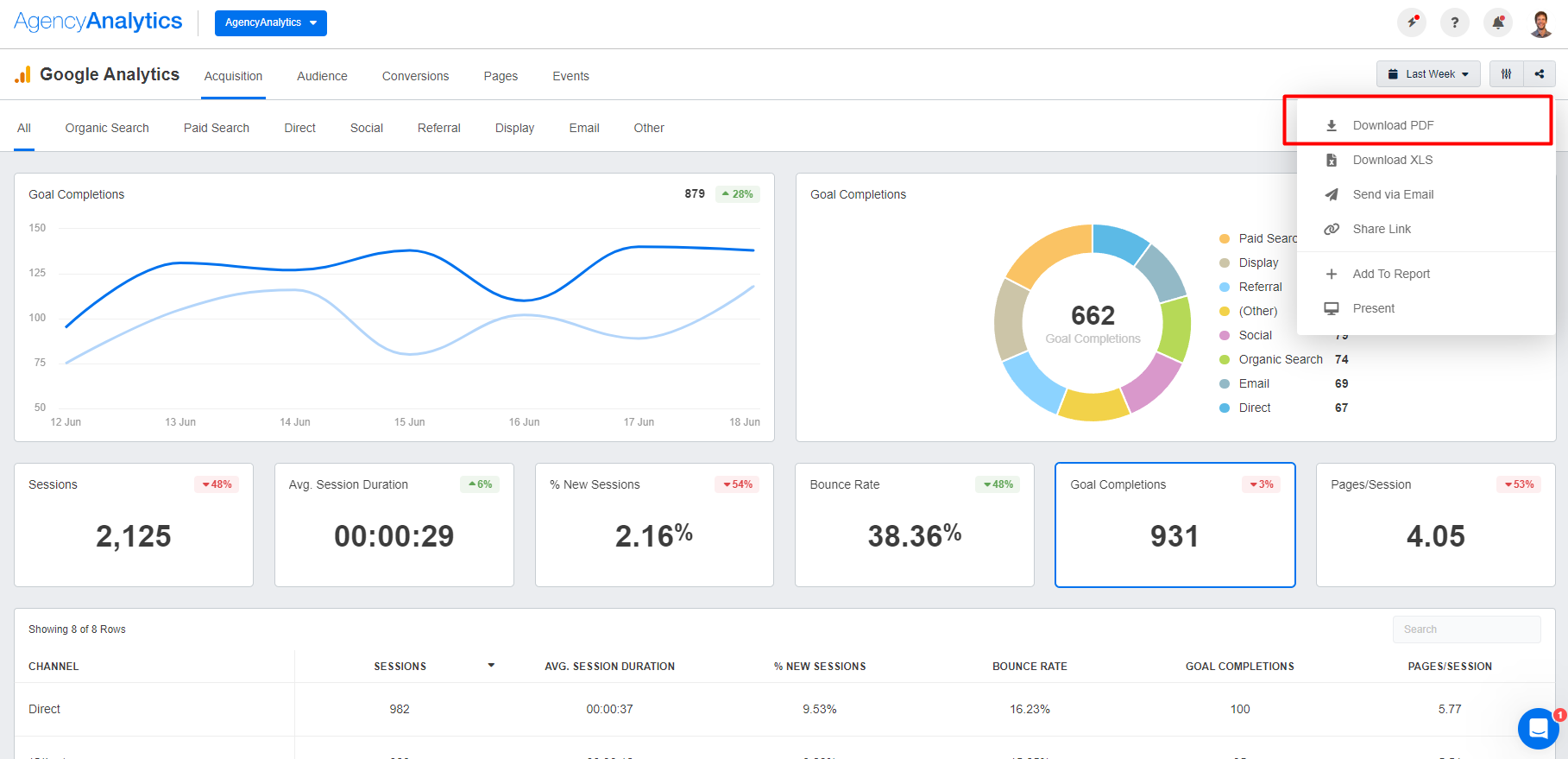Click the Display legend color dot

[1225, 262]
